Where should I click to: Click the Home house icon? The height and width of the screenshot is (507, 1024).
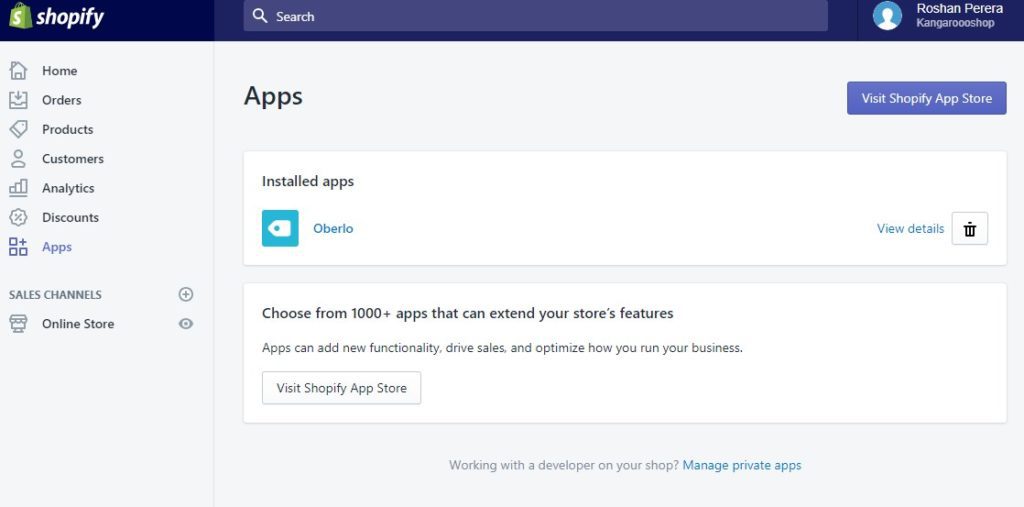(18, 71)
